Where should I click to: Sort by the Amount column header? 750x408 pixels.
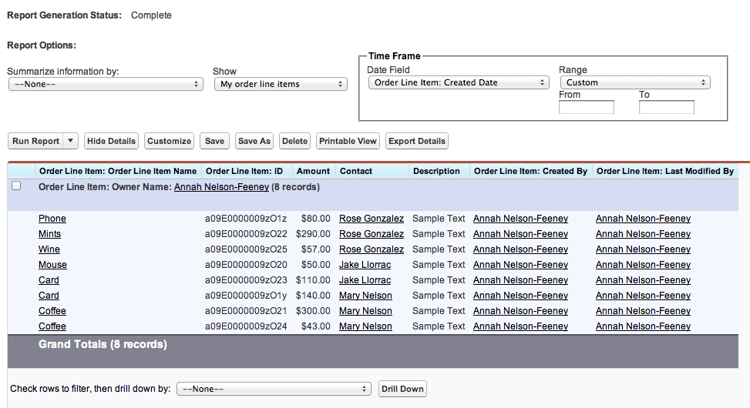313,171
